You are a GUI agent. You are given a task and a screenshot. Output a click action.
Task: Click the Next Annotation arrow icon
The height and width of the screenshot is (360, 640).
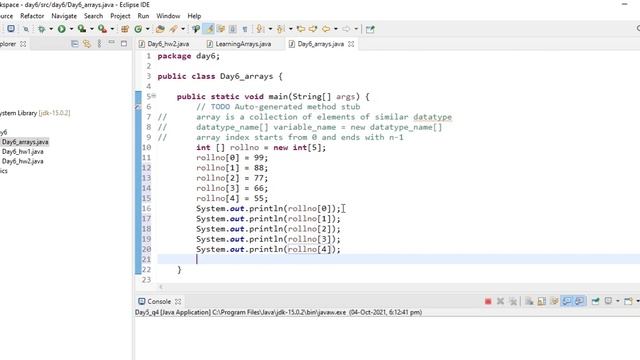point(260,29)
